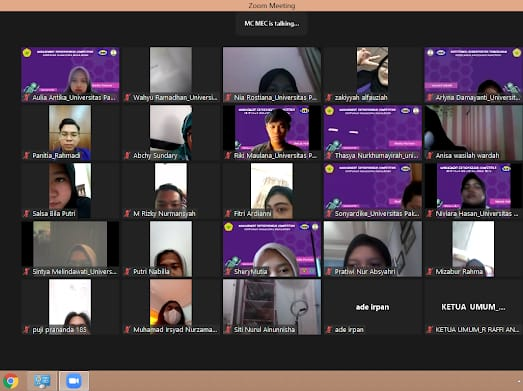Select Pratiwi Nur Absyahri's video tile
523x391 pixels.
point(373,249)
